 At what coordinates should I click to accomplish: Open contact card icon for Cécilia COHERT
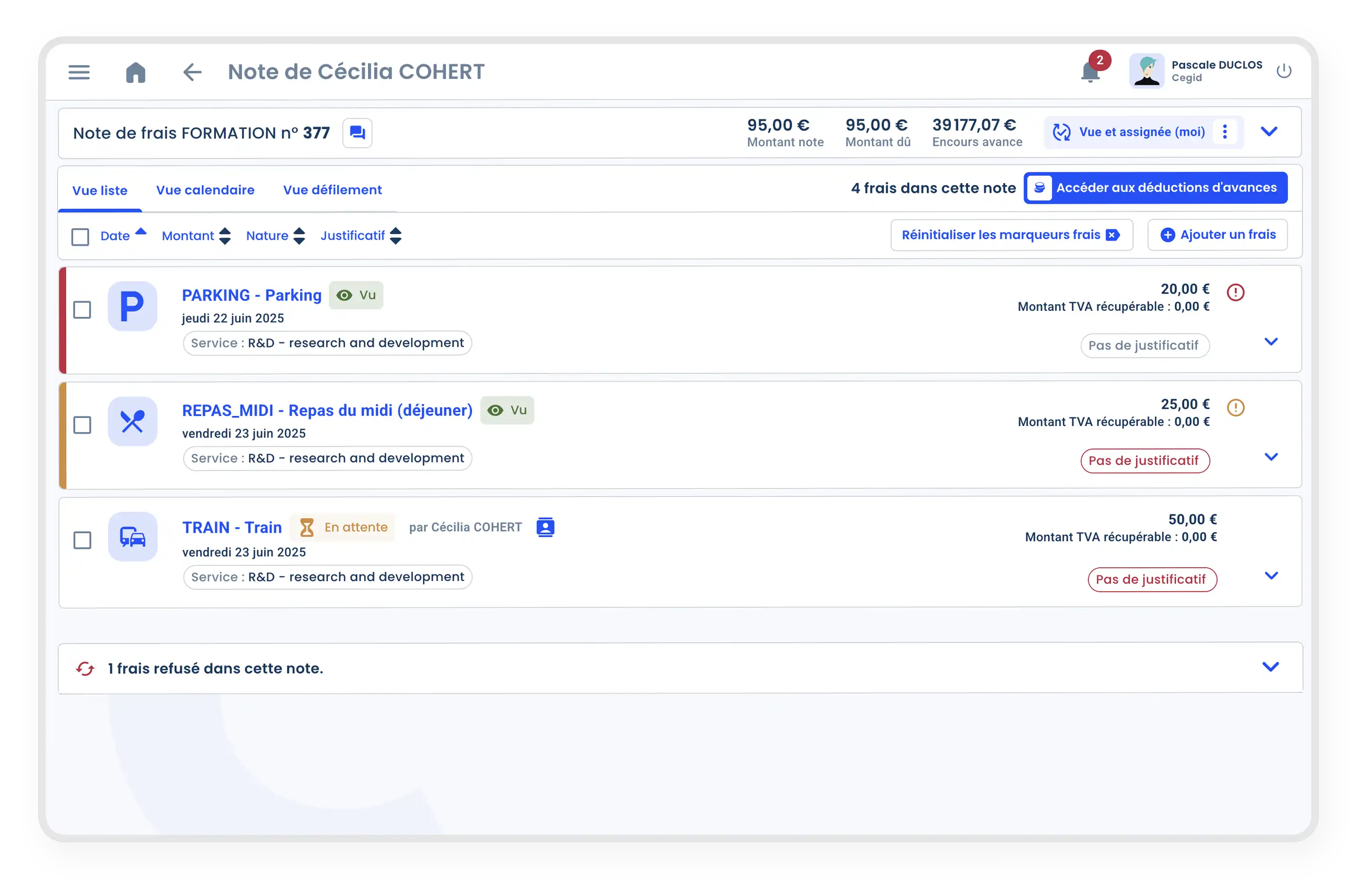click(545, 527)
